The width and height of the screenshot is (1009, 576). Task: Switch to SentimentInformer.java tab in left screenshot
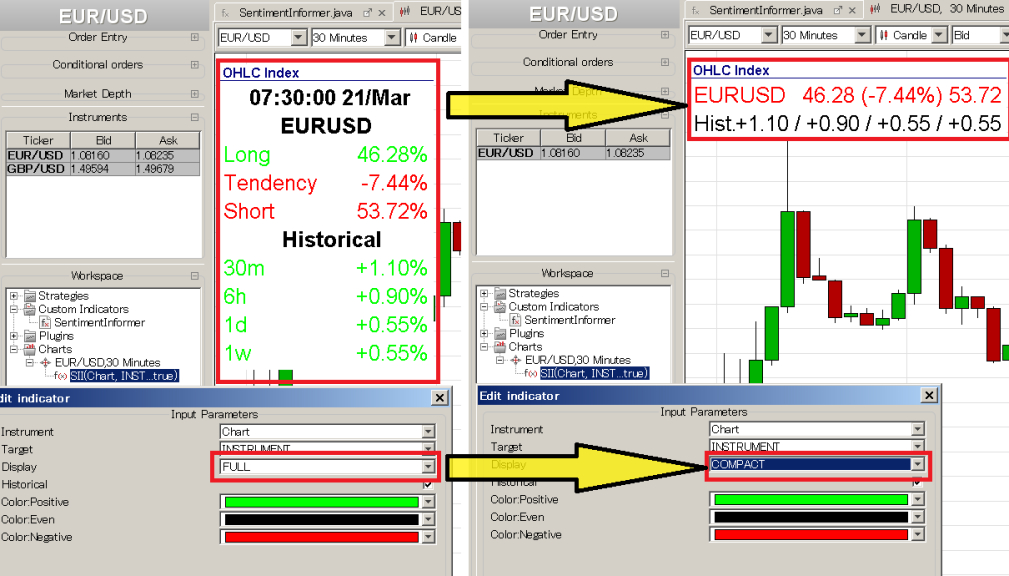[296, 13]
